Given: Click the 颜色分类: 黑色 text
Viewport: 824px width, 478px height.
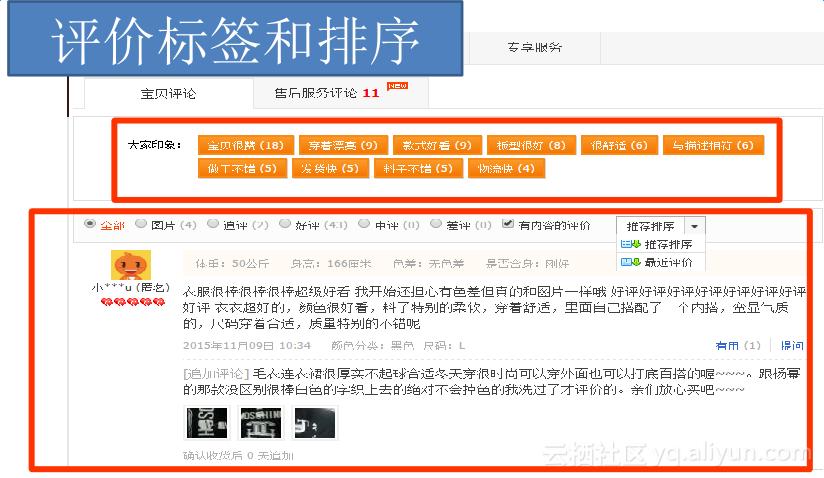Looking at the screenshot, I should coord(373,346).
